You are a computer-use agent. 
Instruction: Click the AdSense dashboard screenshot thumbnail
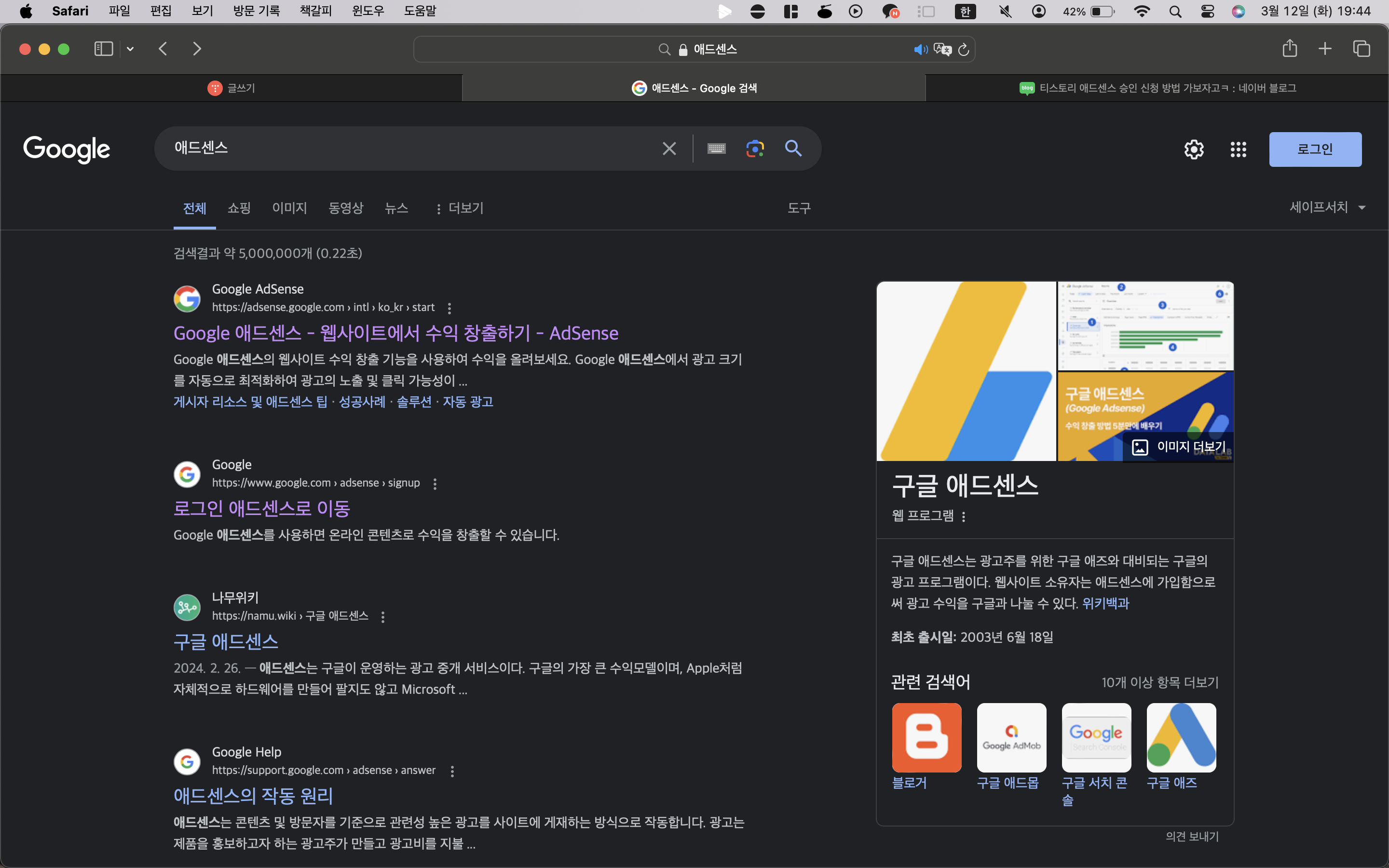point(1145,325)
